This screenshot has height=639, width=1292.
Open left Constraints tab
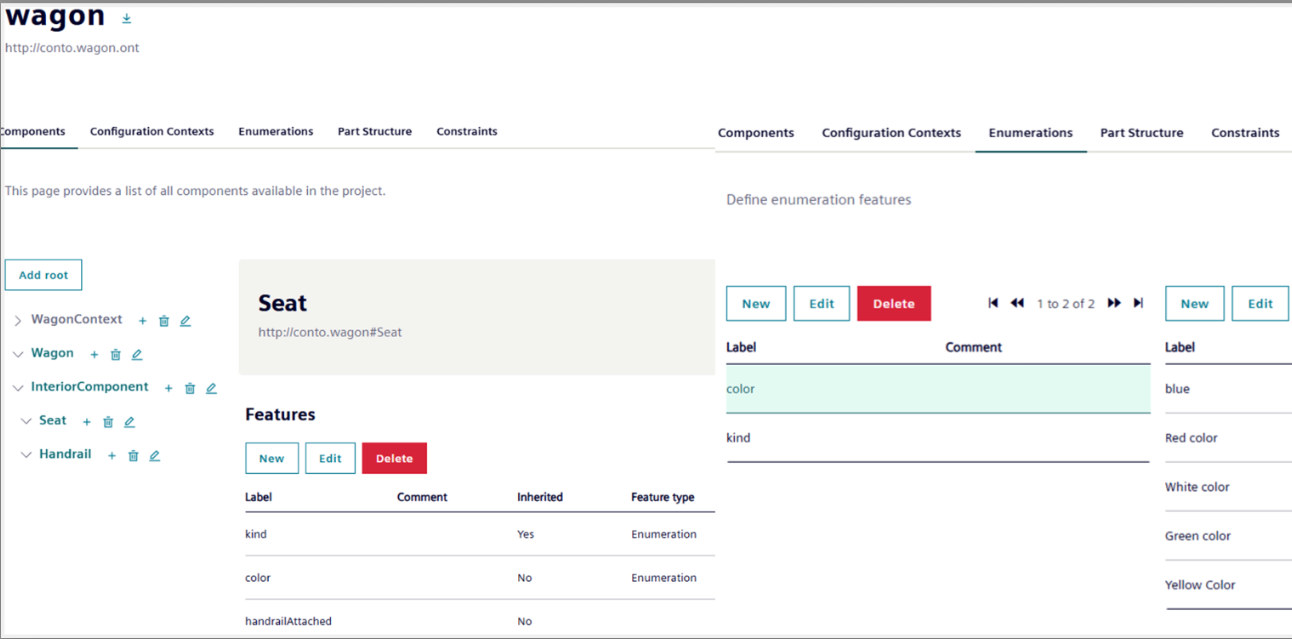pos(467,131)
